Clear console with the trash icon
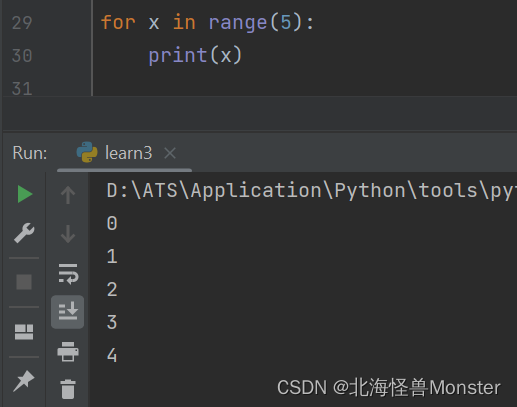The width and height of the screenshot is (517, 407). click(68, 389)
